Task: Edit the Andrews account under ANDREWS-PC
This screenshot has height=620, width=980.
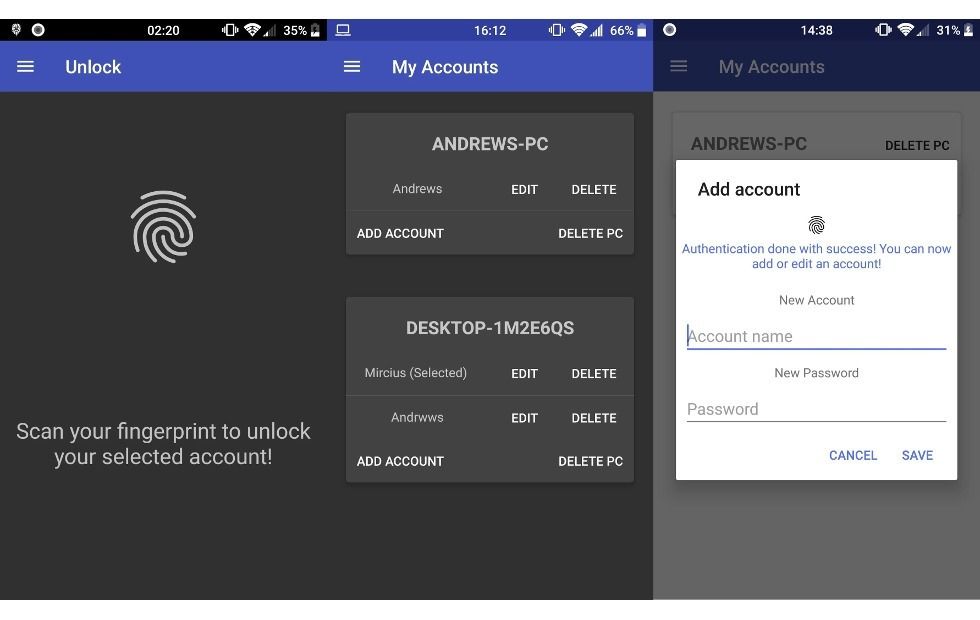Action: click(524, 189)
